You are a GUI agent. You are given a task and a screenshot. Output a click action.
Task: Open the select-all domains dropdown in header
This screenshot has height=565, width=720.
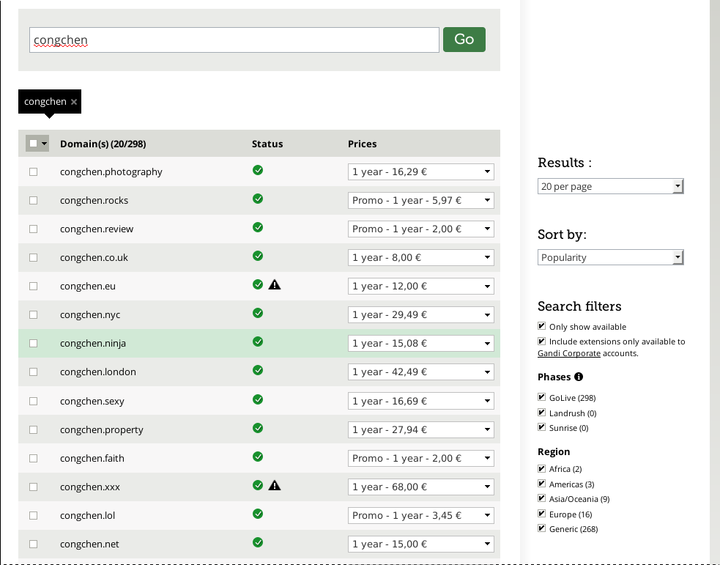(x=44, y=144)
